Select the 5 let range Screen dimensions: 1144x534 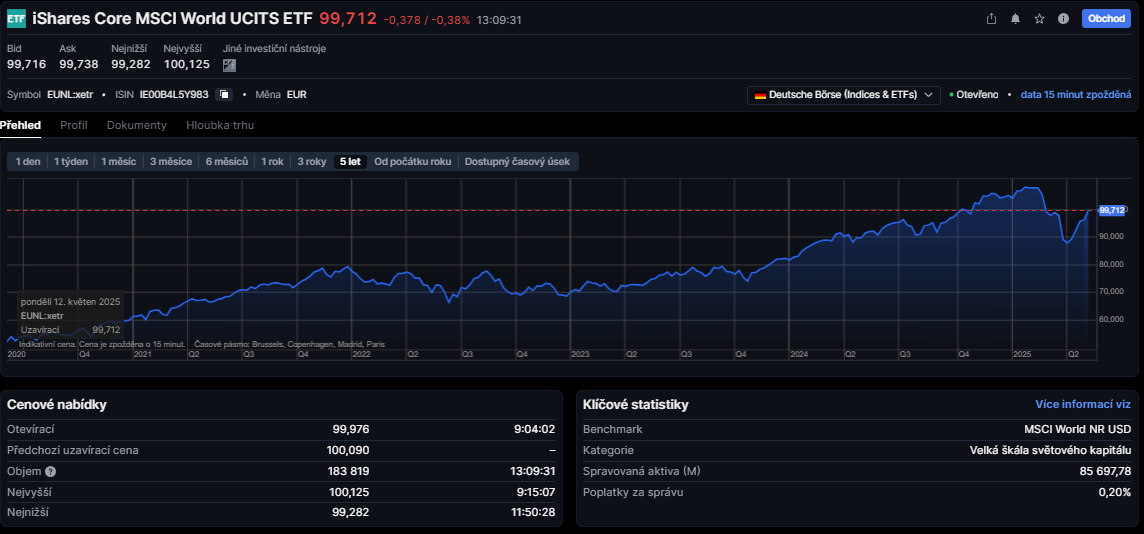click(350, 162)
